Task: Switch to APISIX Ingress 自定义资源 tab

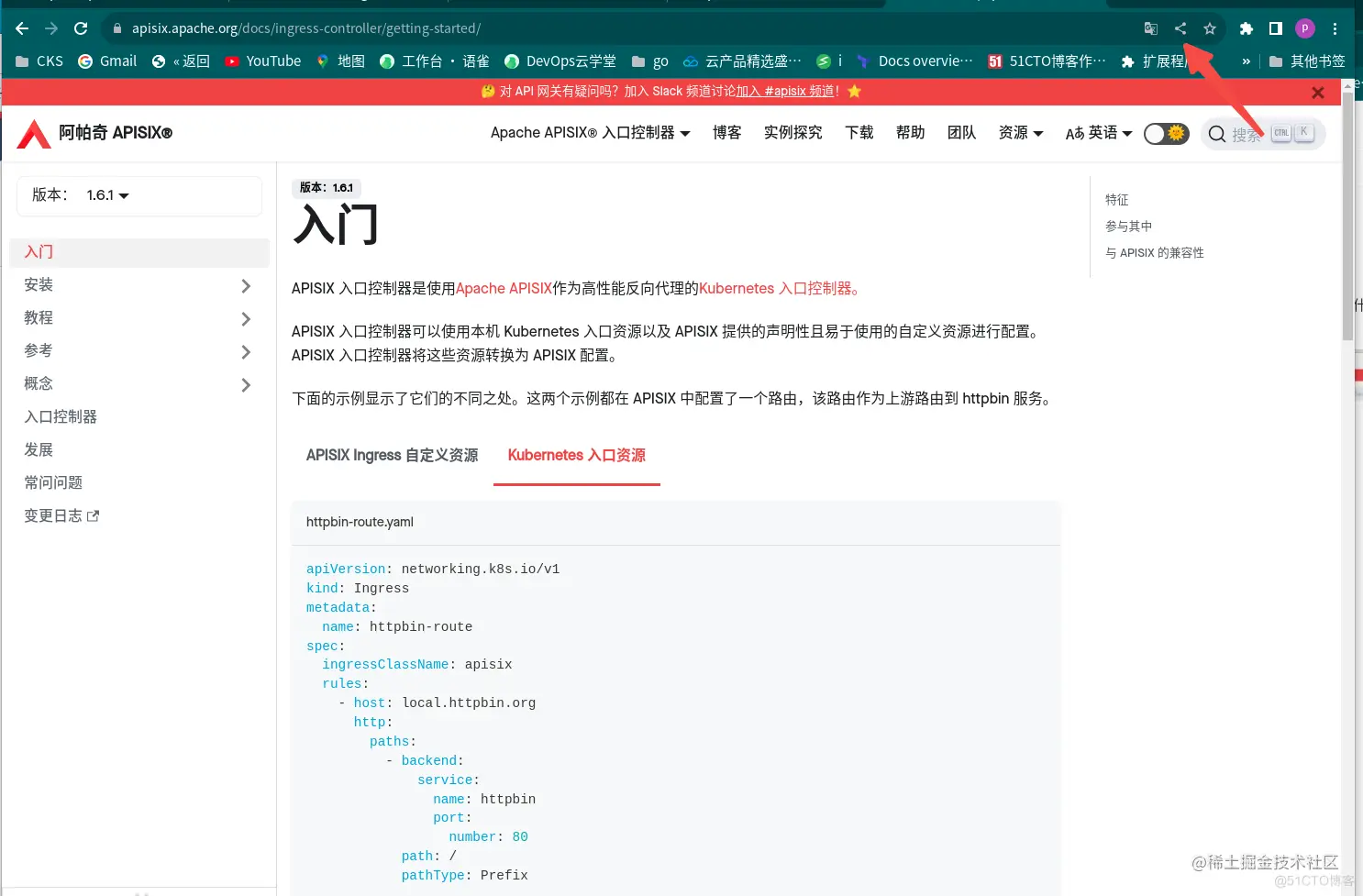Action: [392, 456]
